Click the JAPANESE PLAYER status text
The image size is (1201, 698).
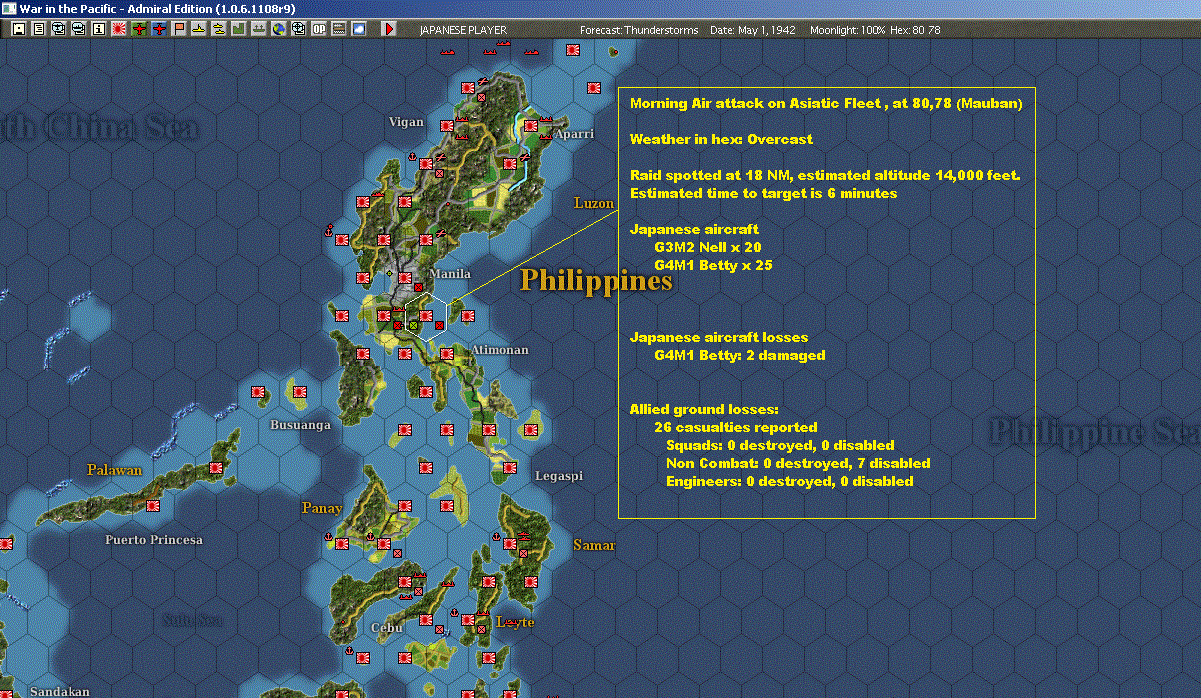[463, 30]
